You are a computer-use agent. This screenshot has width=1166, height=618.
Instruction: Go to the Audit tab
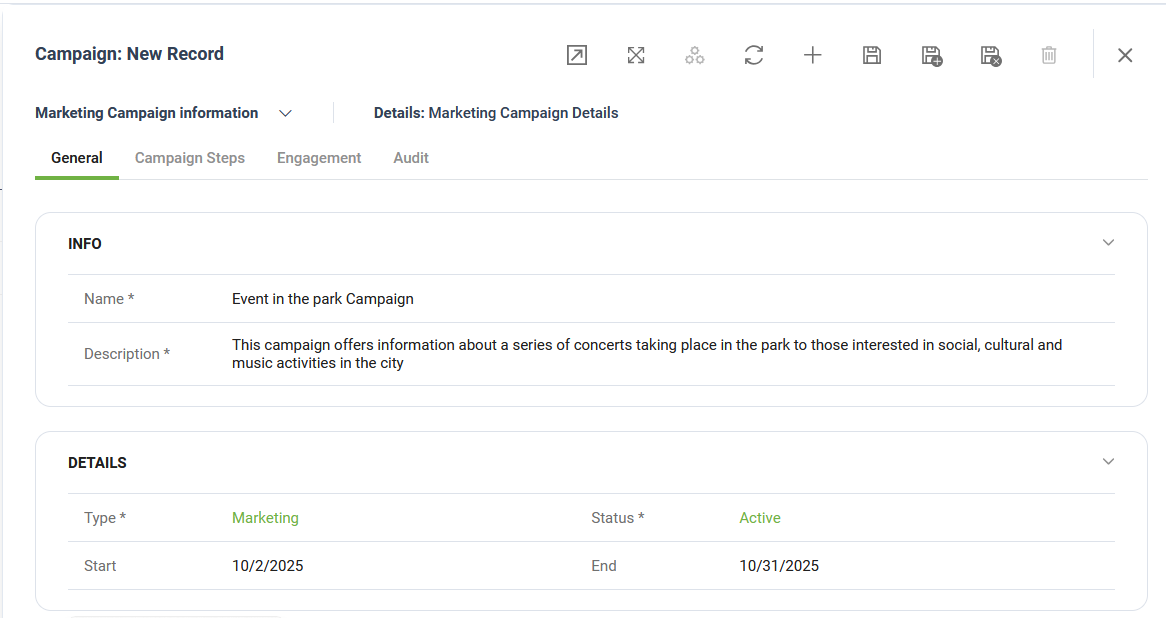[411, 158]
